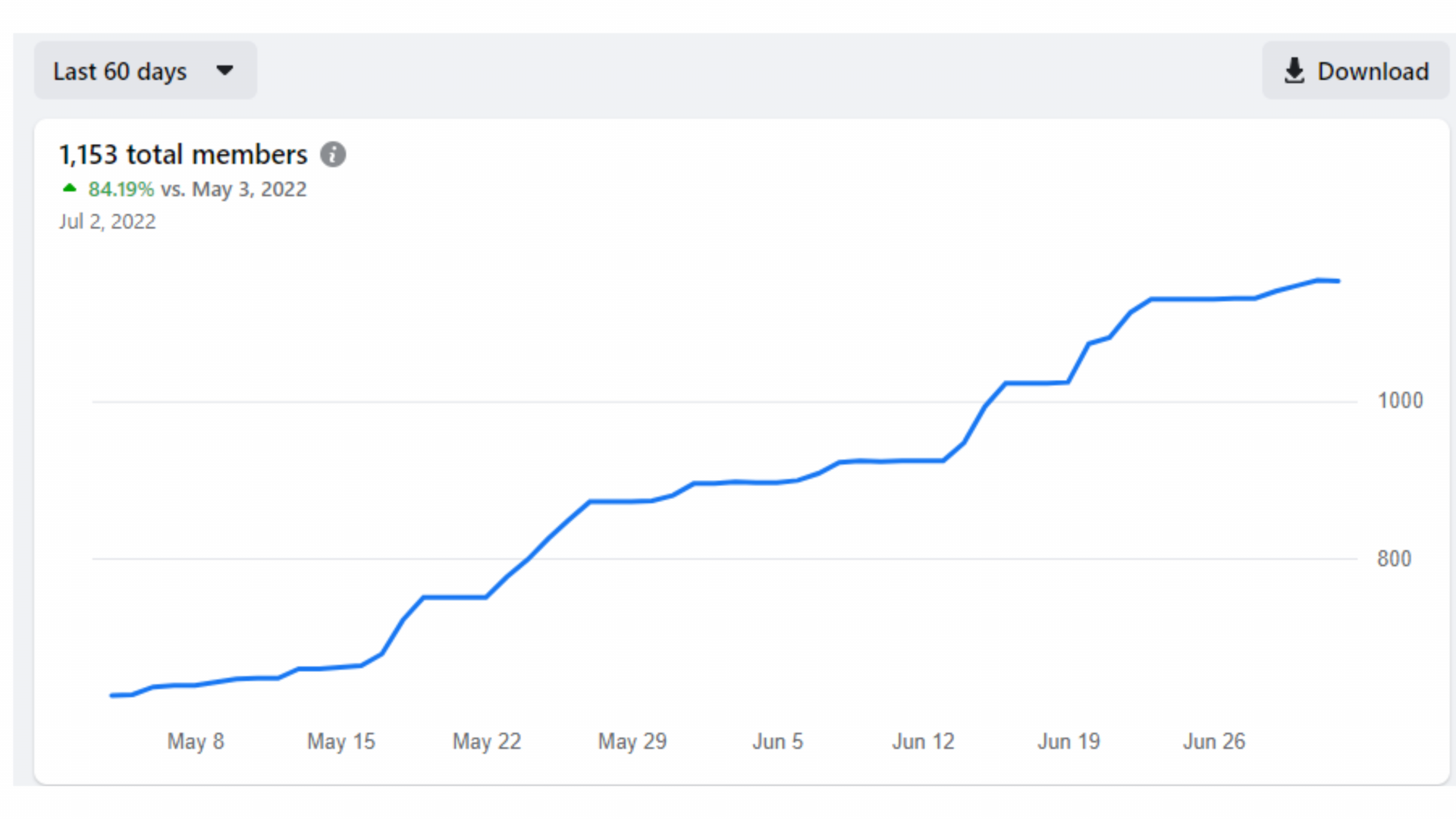Viewport: 1456px width, 819px height.
Task: Click the Jun 5 axis label
Action: [x=777, y=741]
